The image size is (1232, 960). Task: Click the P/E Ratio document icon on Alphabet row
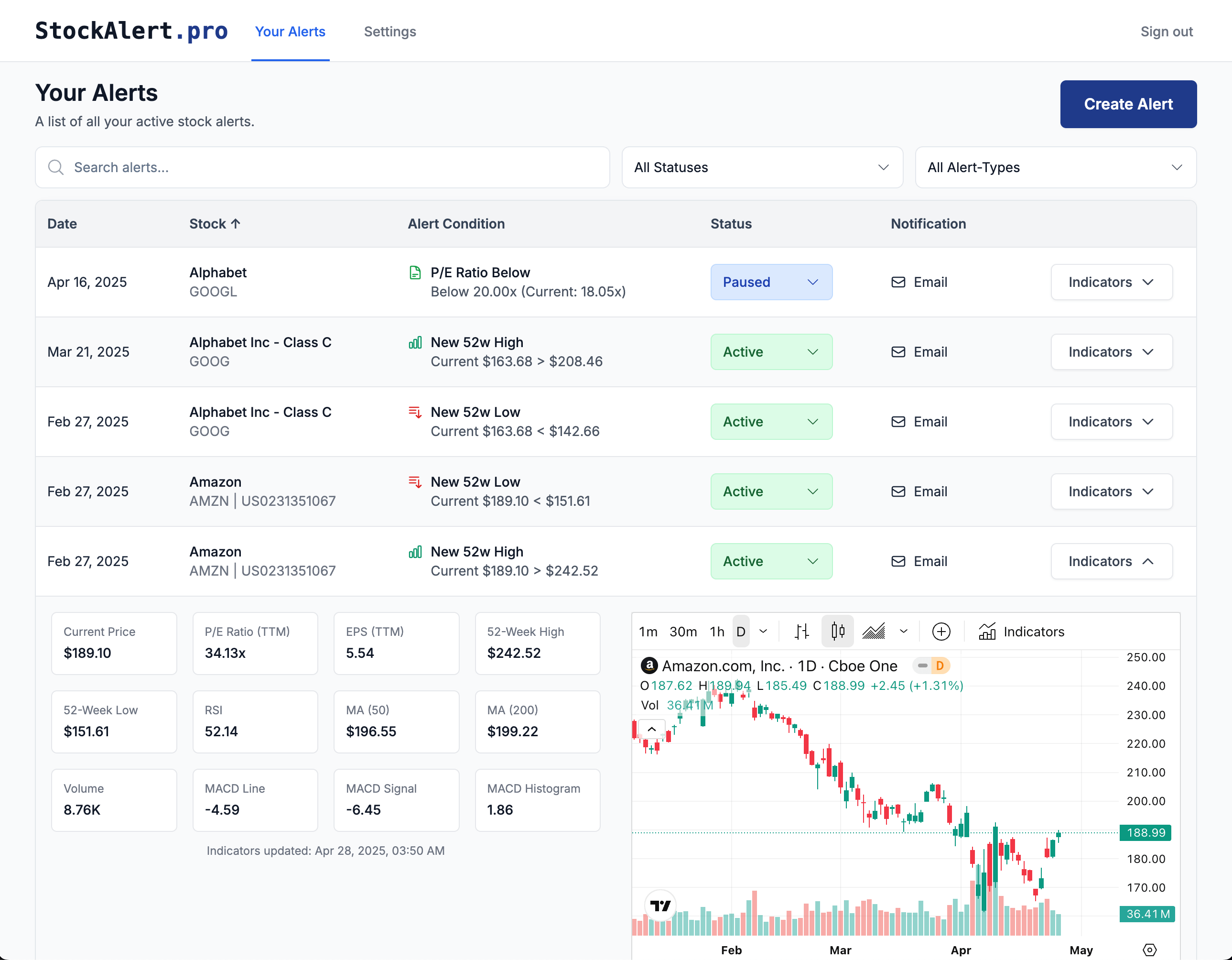(415, 273)
